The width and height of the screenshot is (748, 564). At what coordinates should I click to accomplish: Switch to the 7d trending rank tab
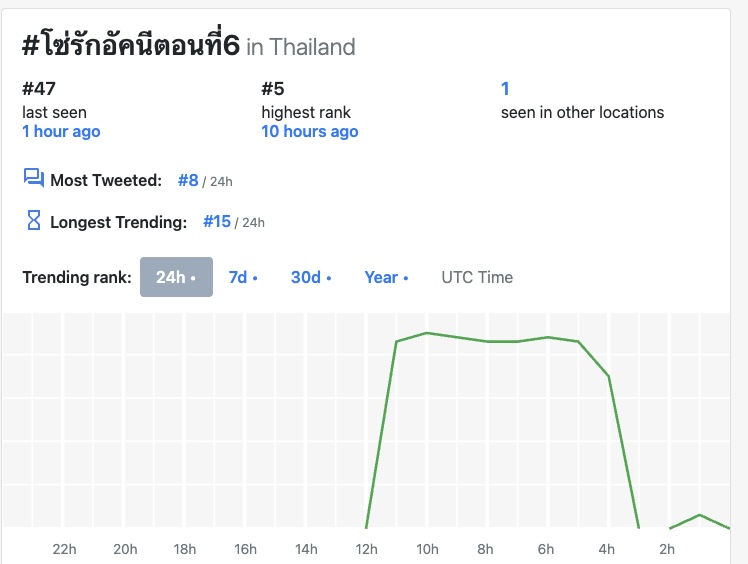coord(243,277)
